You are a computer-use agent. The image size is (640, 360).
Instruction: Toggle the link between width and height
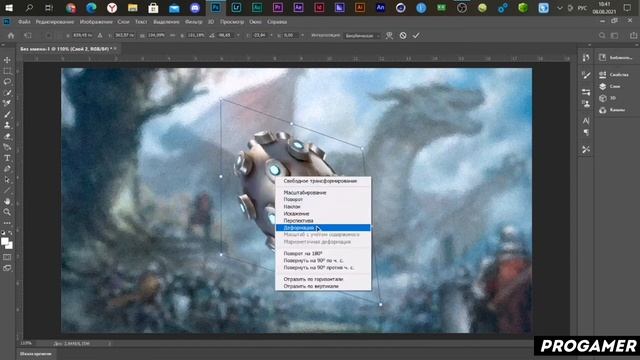[x=172, y=36]
